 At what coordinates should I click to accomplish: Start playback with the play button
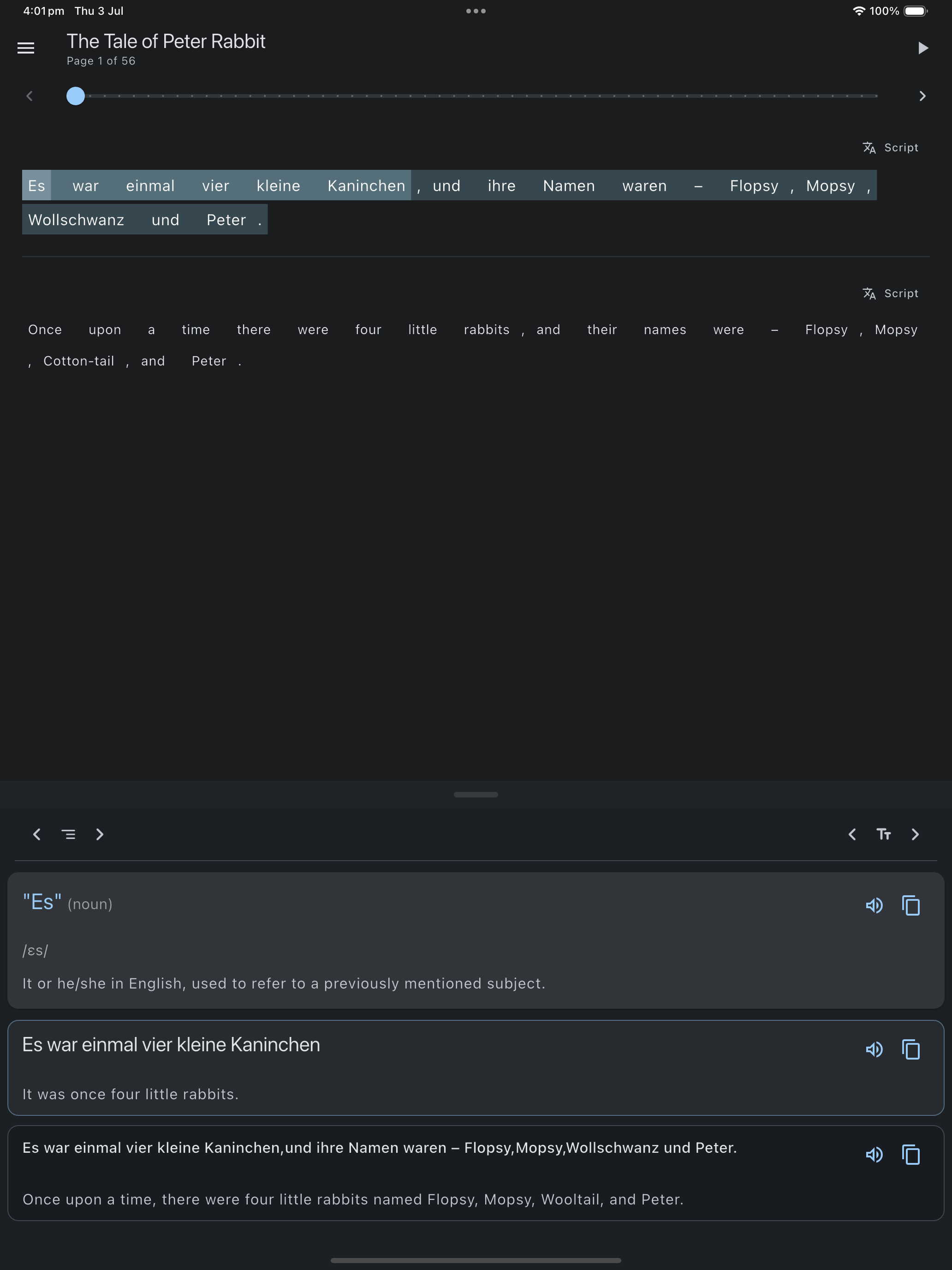point(923,48)
